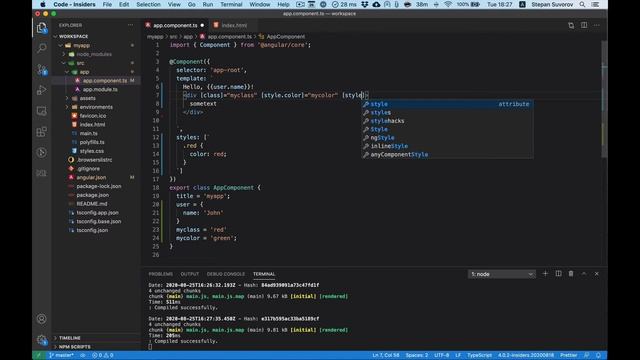Kill the terminal with trash icon
The height and width of the screenshot is (360, 640).
point(571,274)
